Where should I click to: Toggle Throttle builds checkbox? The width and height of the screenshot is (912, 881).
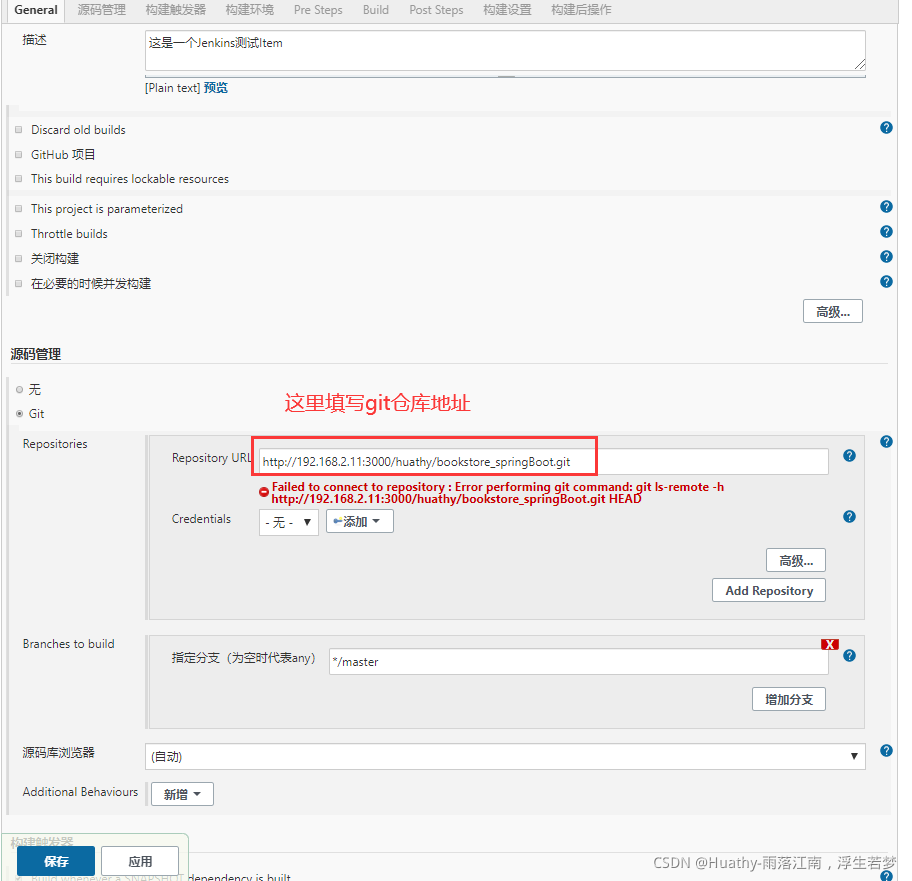click(x=19, y=234)
